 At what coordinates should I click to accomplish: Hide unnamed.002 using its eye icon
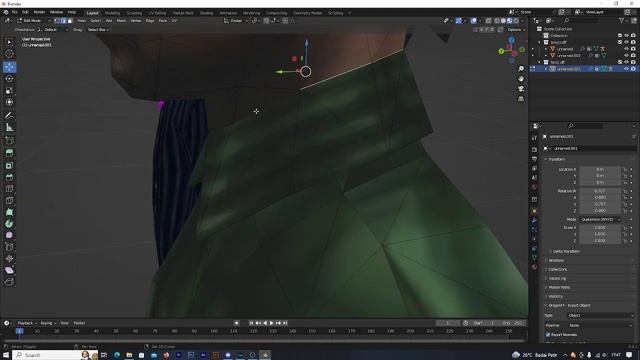pos(627,56)
